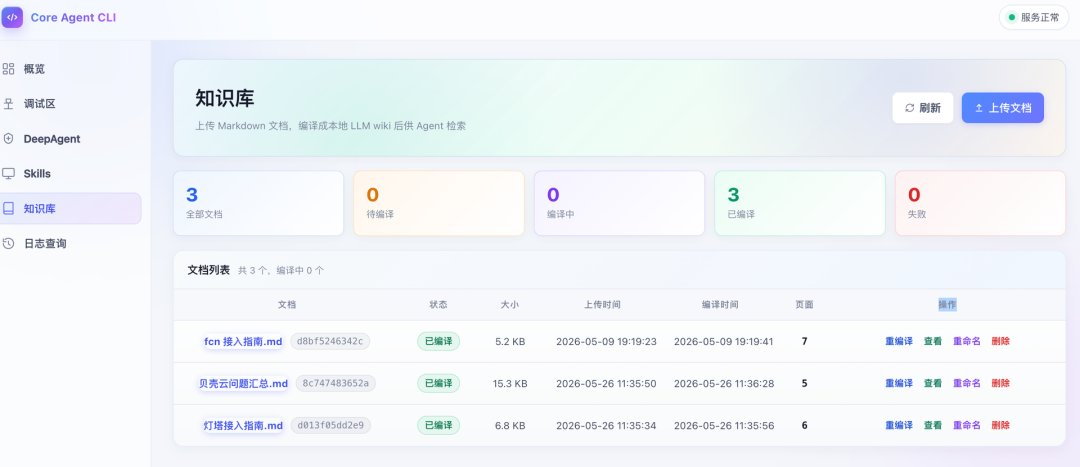Image resolution: width=1080 pixels, height=467 pixels.
Task: Click the 服务正常 status badge
Action: tap(1034, 18)
